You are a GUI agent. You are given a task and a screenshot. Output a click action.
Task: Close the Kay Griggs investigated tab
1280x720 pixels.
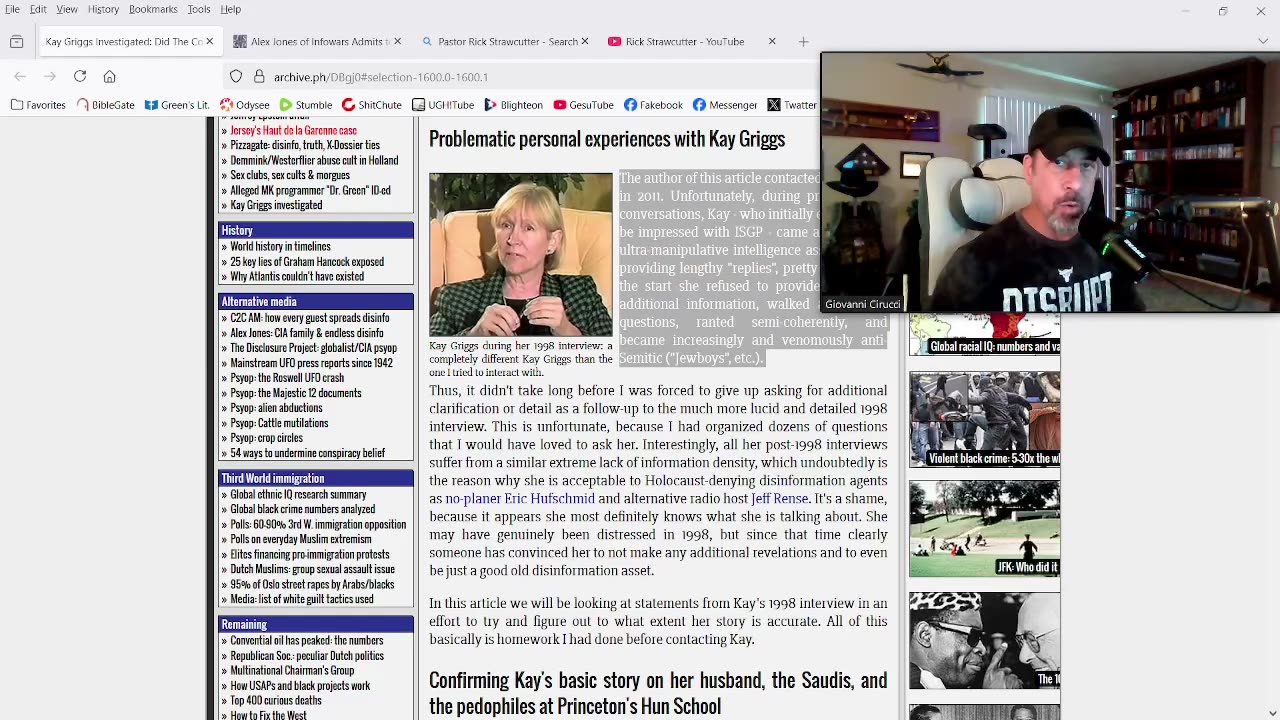(x=210, y=42)
